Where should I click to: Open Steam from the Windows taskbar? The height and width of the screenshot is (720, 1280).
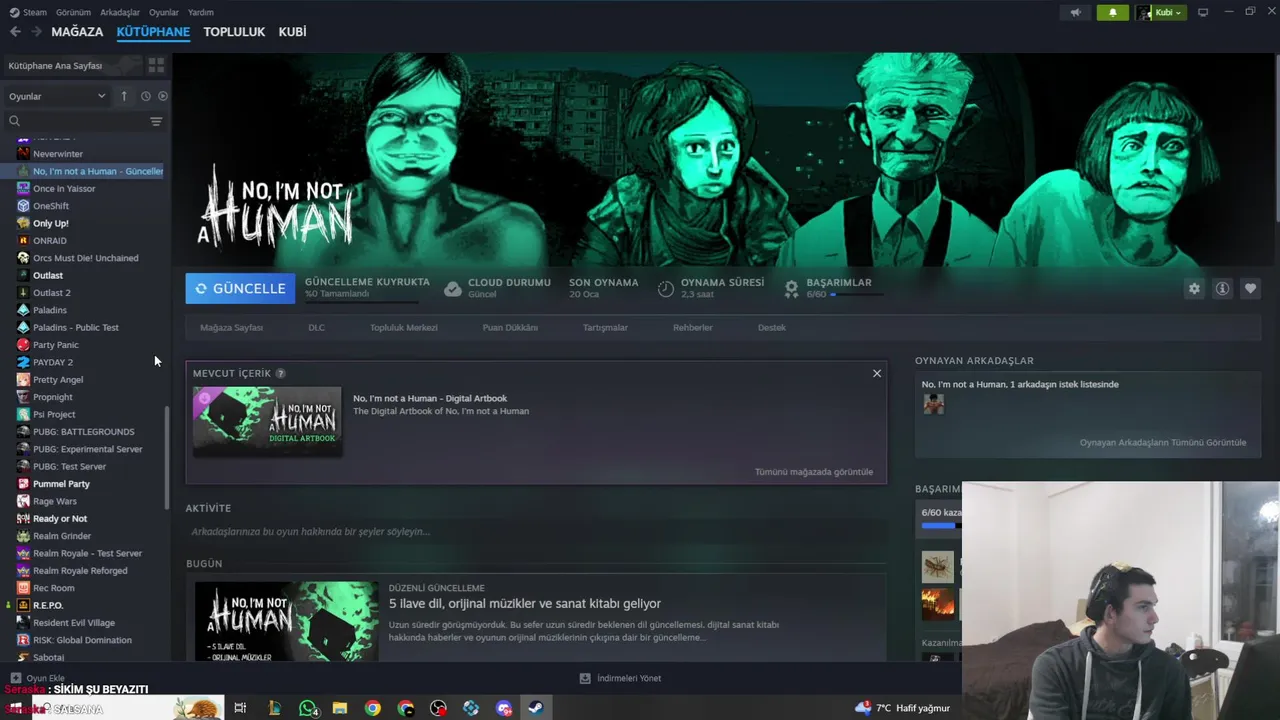tap(537, 708)
